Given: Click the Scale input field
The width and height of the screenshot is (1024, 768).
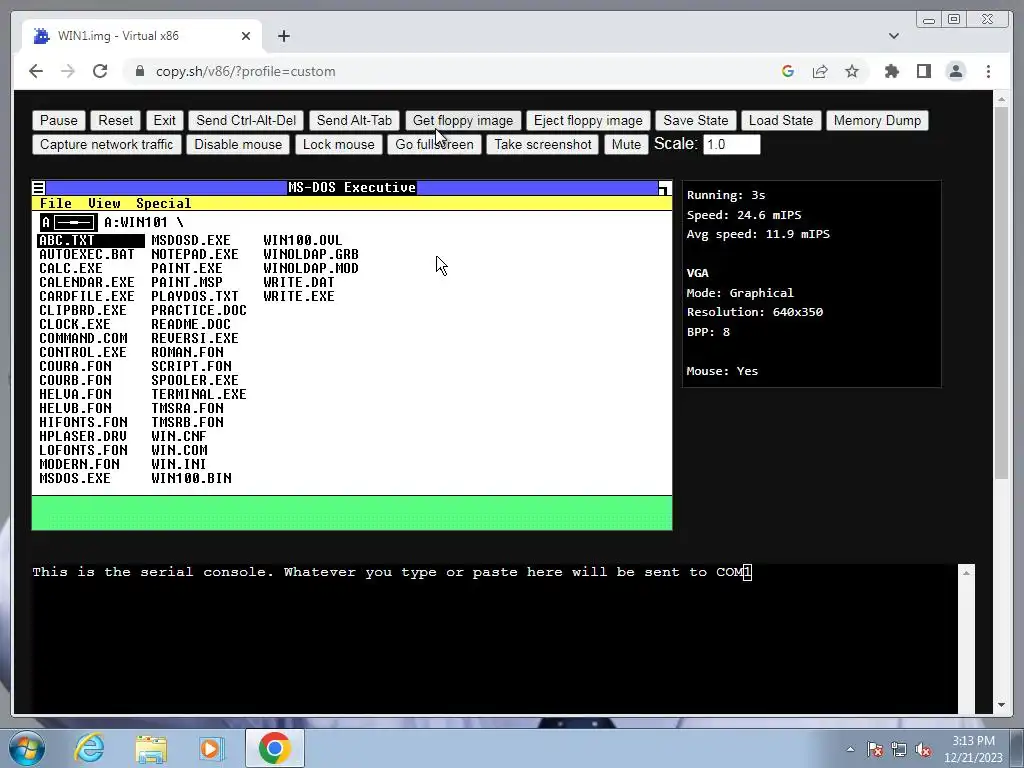Looking at the screenshot, I should (x=731, y=144).
